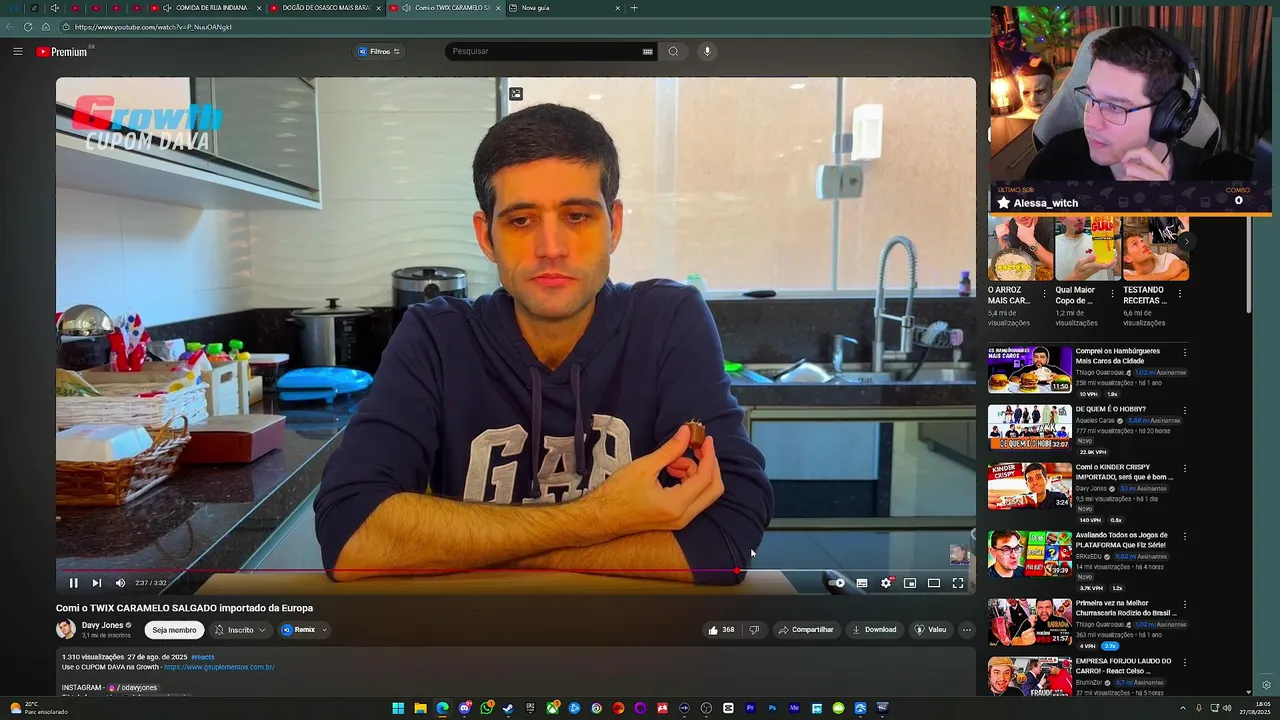Open the page settings gear at bottom right
The image size is (1280, 720).
pyautogui.click(x=1266, y=686)
